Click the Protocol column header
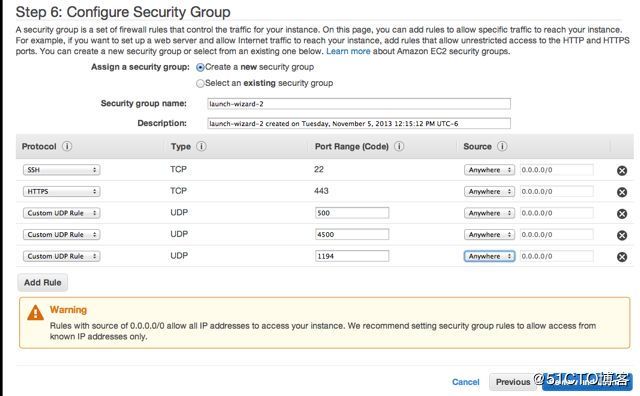Viewport: 640px width, 396px height. tap(39, 146)
